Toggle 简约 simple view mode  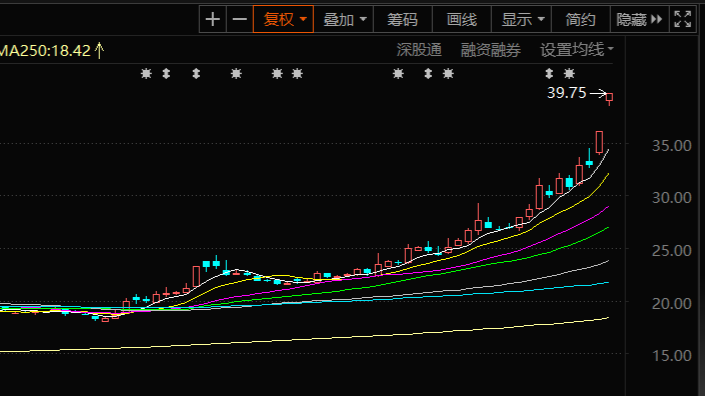tap(580, 19)
